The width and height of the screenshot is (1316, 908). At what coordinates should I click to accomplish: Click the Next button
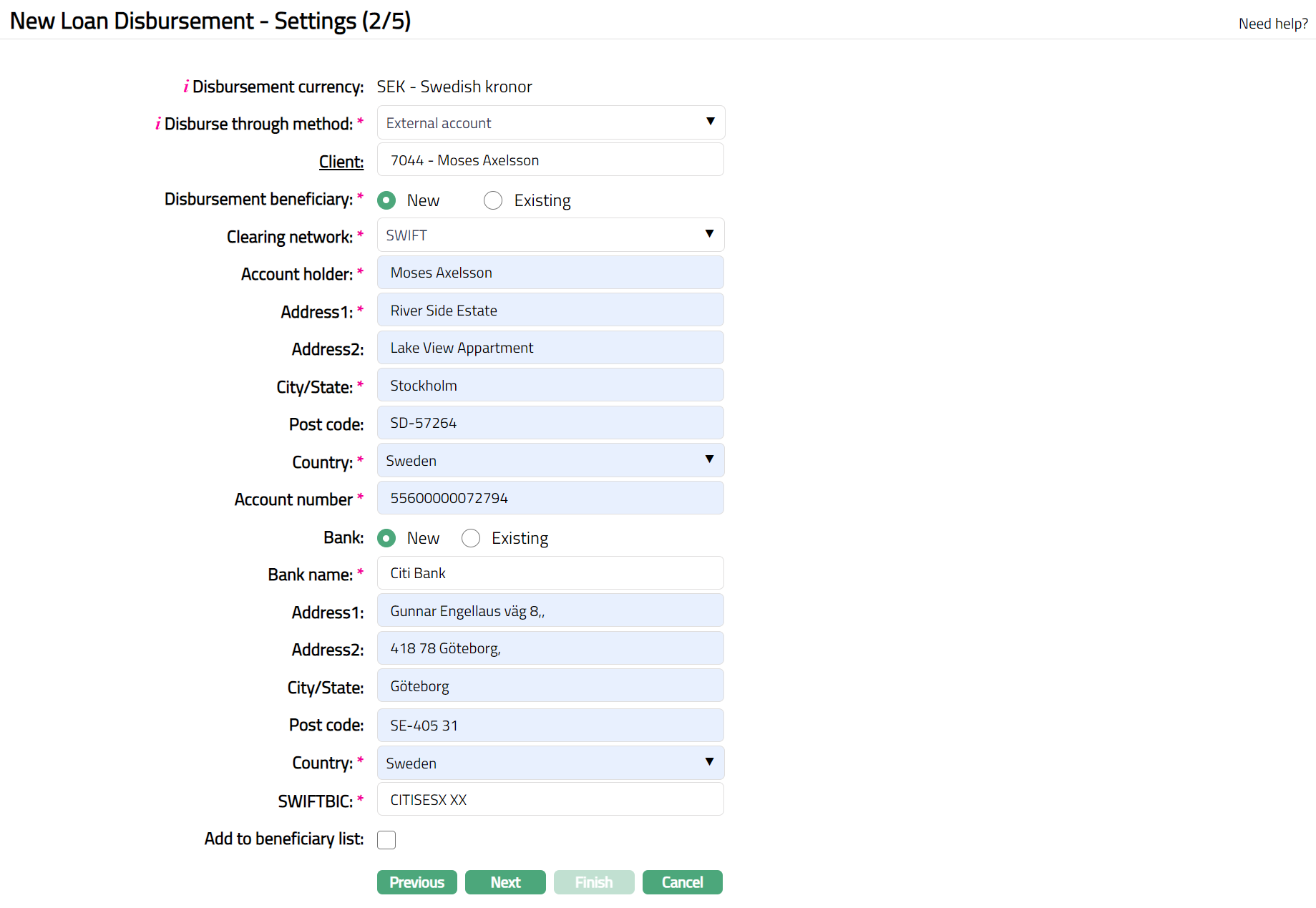[505, 882]
